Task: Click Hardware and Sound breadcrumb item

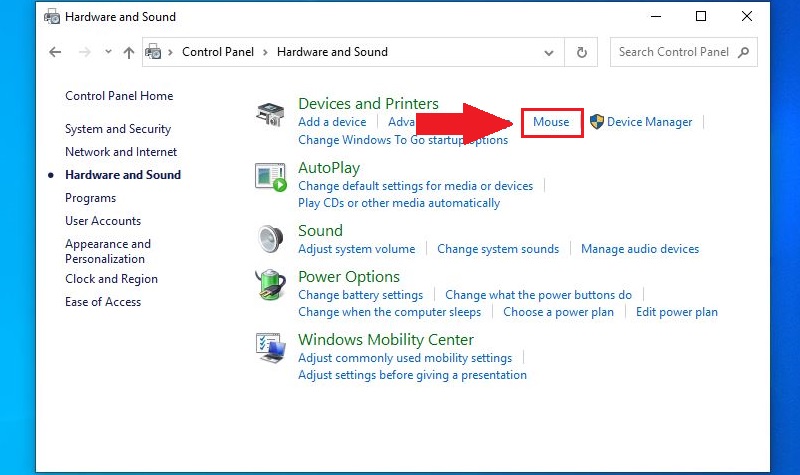Action: click(332, 52)
